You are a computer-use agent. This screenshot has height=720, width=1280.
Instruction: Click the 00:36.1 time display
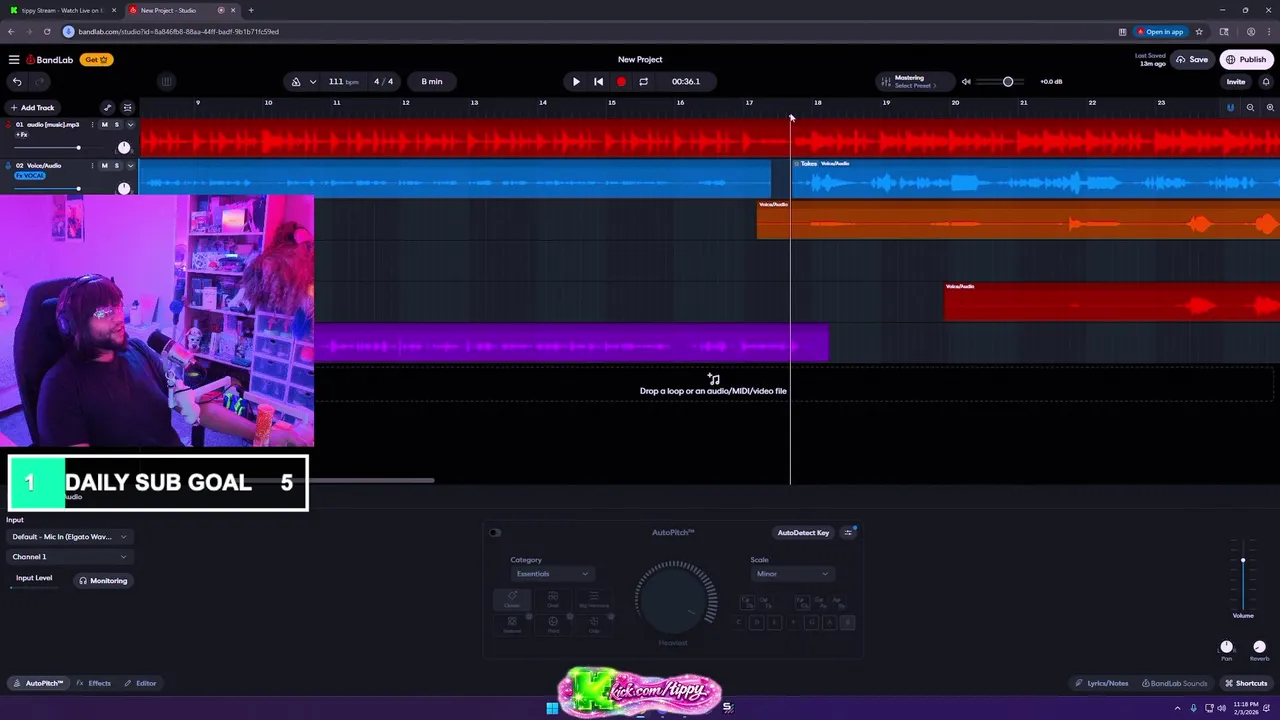(686, 81)
